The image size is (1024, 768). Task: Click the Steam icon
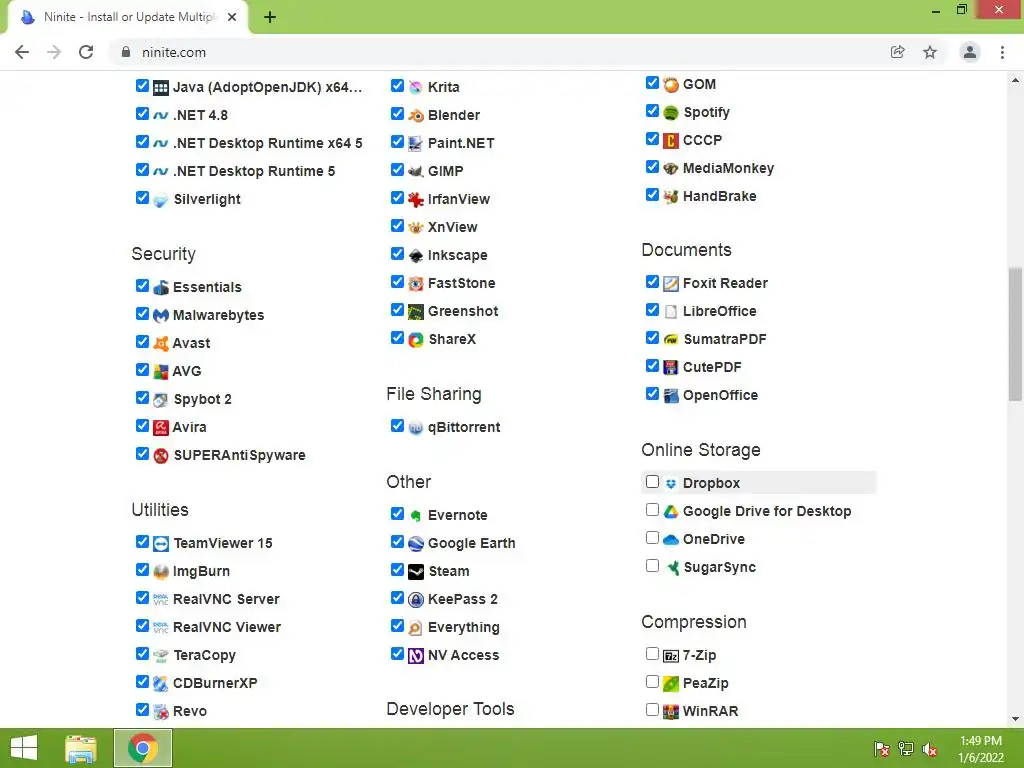coord(415,572)
